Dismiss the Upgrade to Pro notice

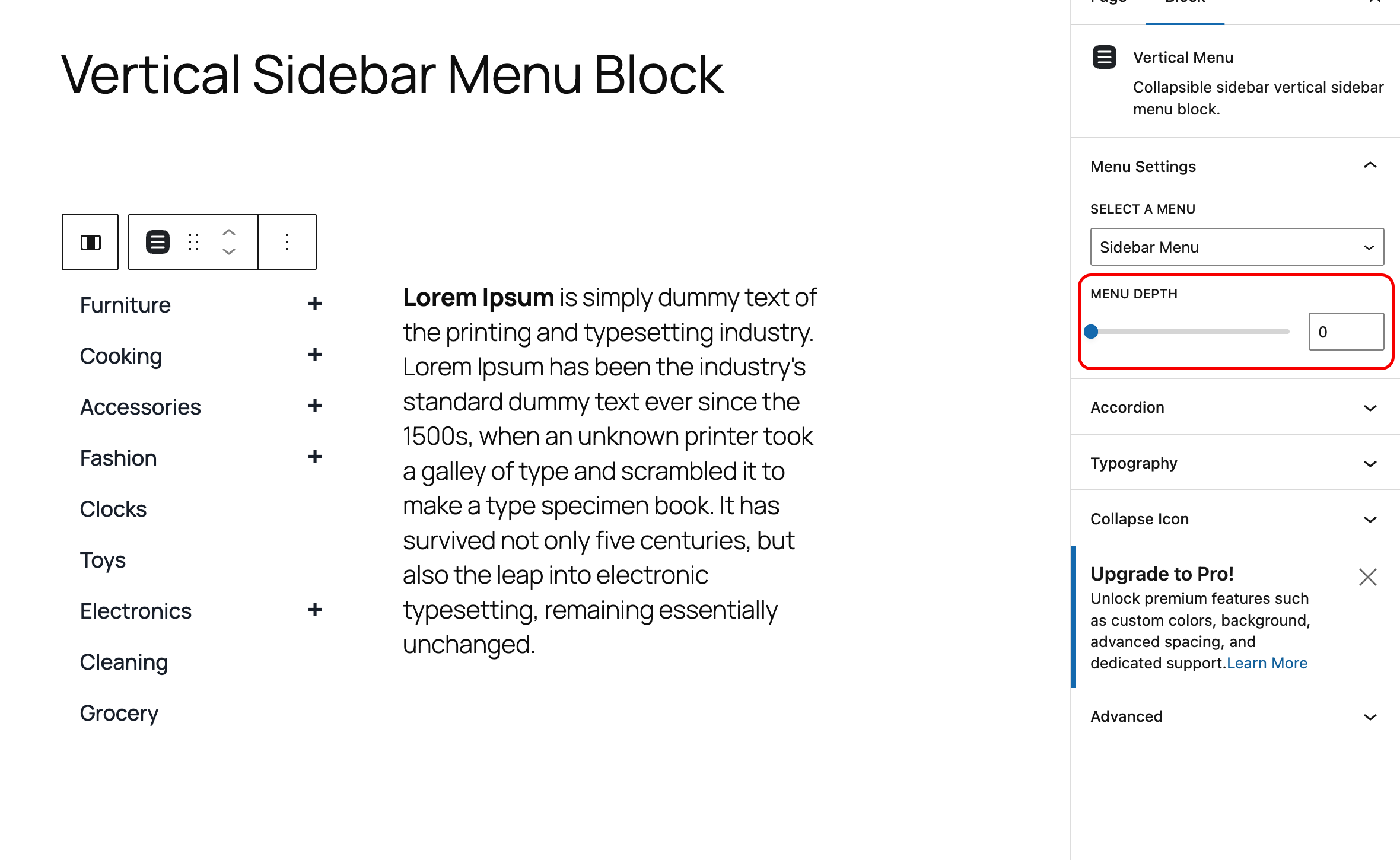point(1367,576)
